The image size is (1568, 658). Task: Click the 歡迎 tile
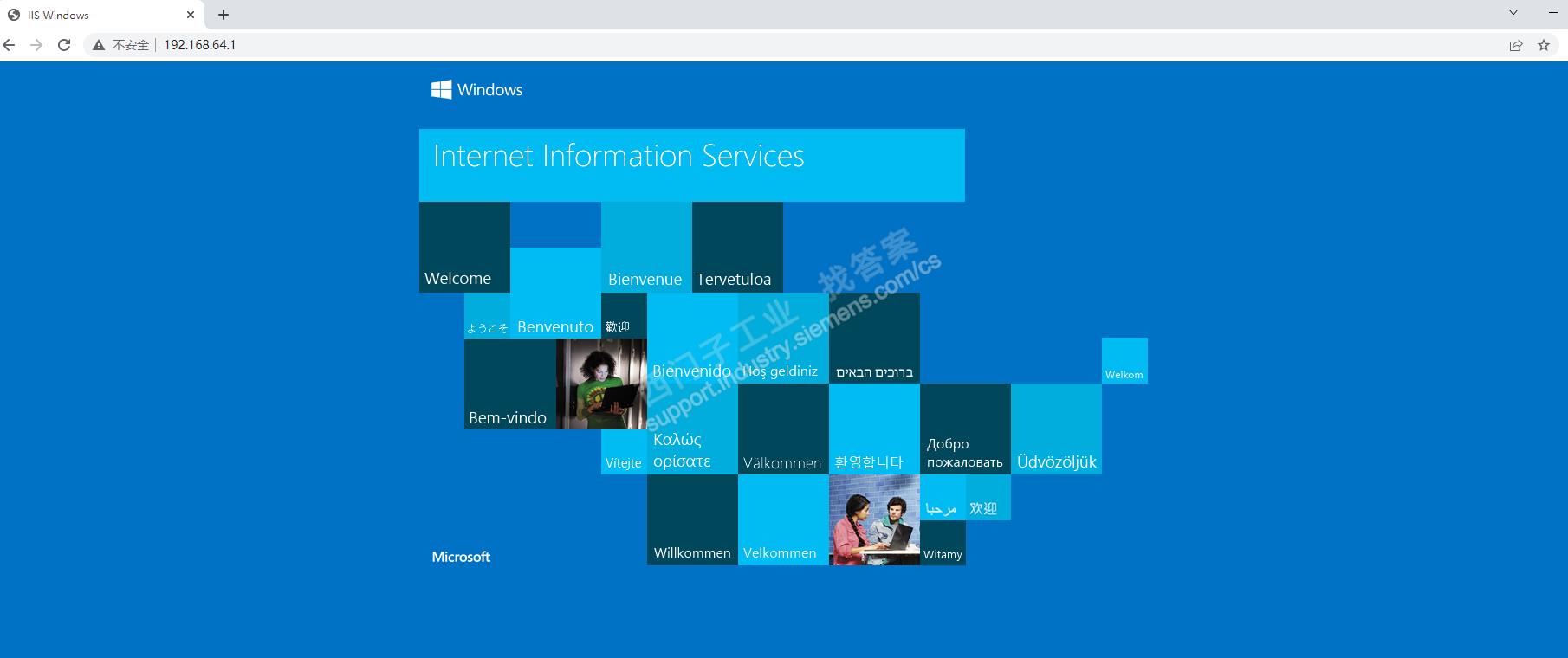624,315
